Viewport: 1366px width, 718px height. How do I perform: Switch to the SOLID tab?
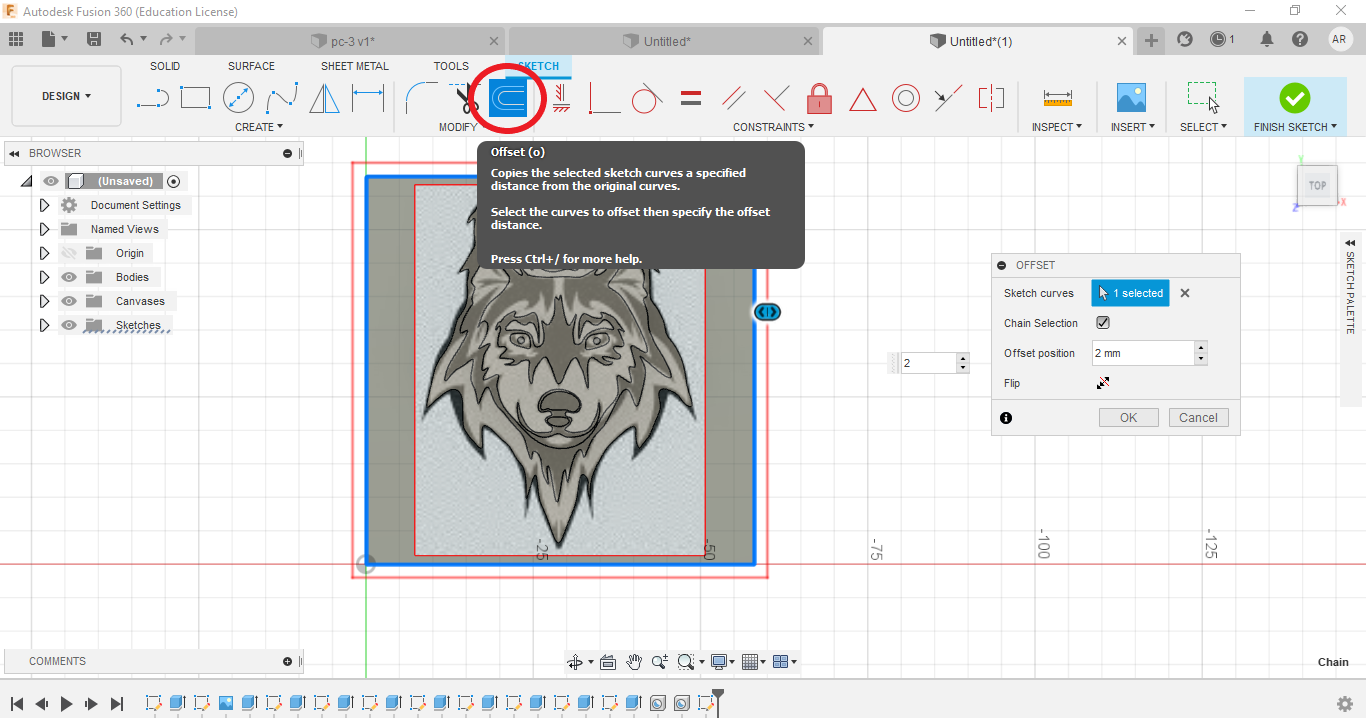click(x=165, y=66)
